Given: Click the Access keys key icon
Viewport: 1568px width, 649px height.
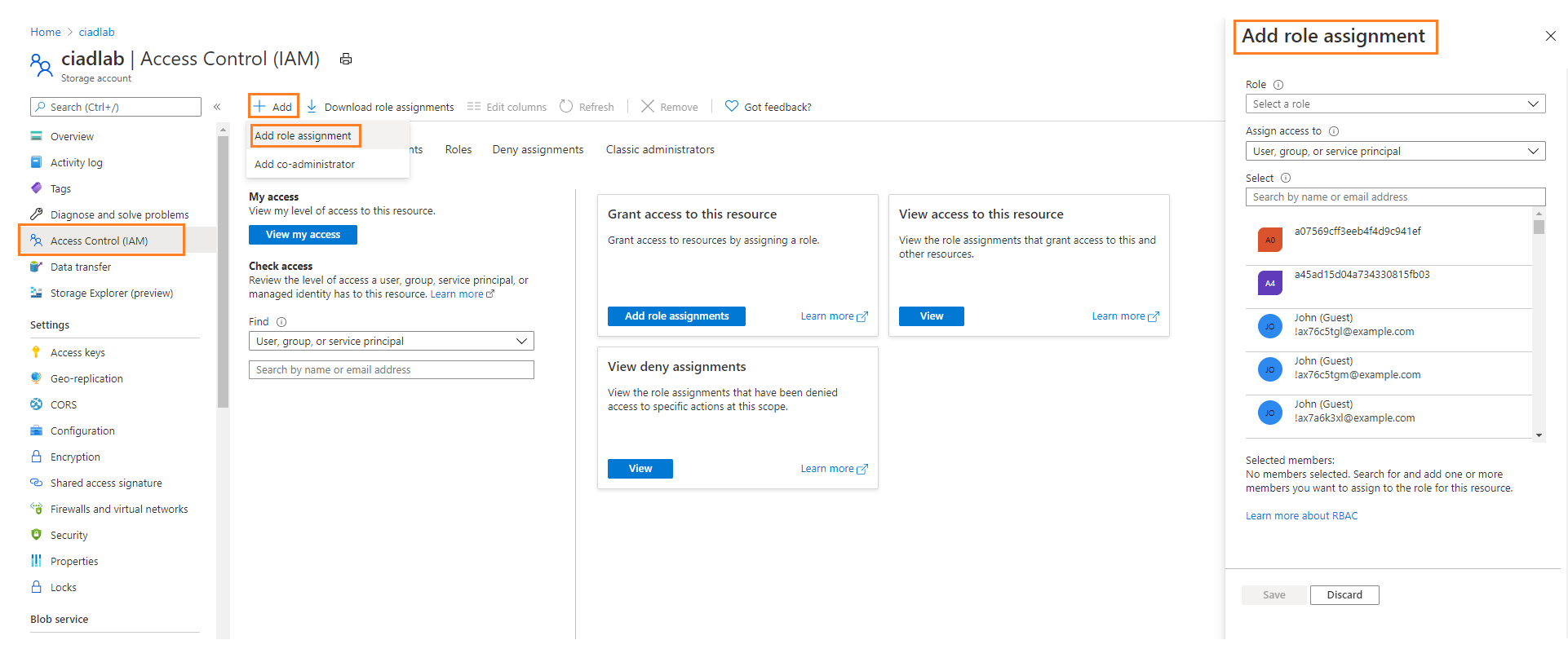Looking at the screenshot, I should tap(36, 352).
